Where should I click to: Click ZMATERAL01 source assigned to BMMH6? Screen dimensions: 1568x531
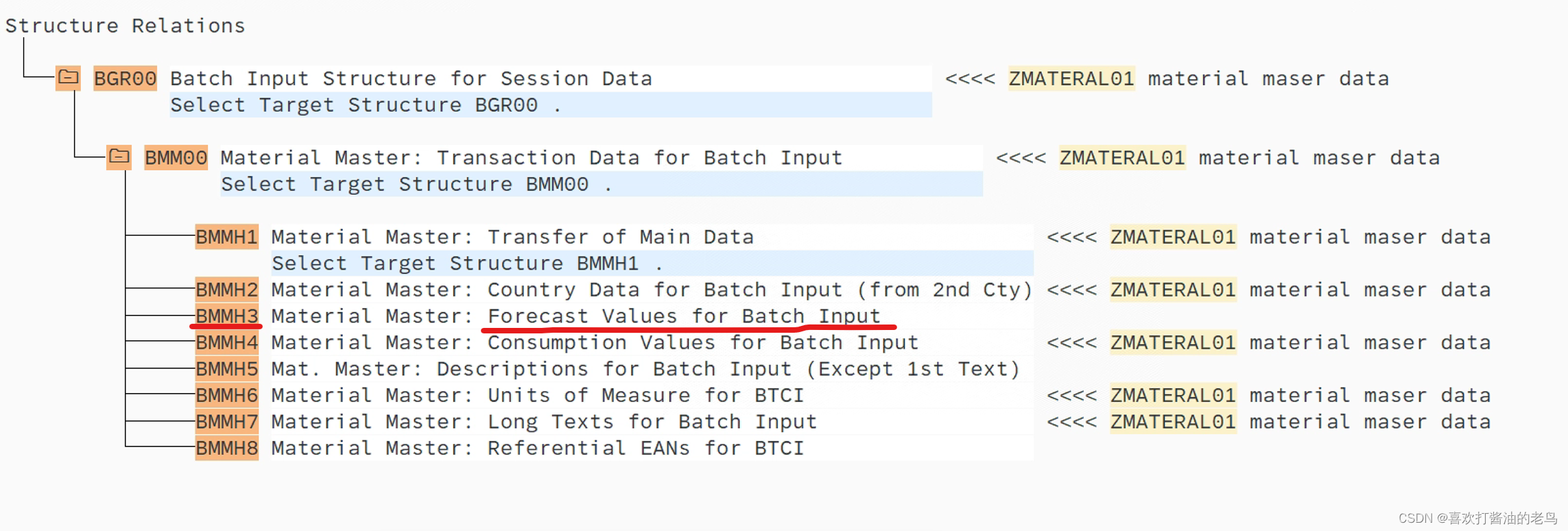[1173, 395]
